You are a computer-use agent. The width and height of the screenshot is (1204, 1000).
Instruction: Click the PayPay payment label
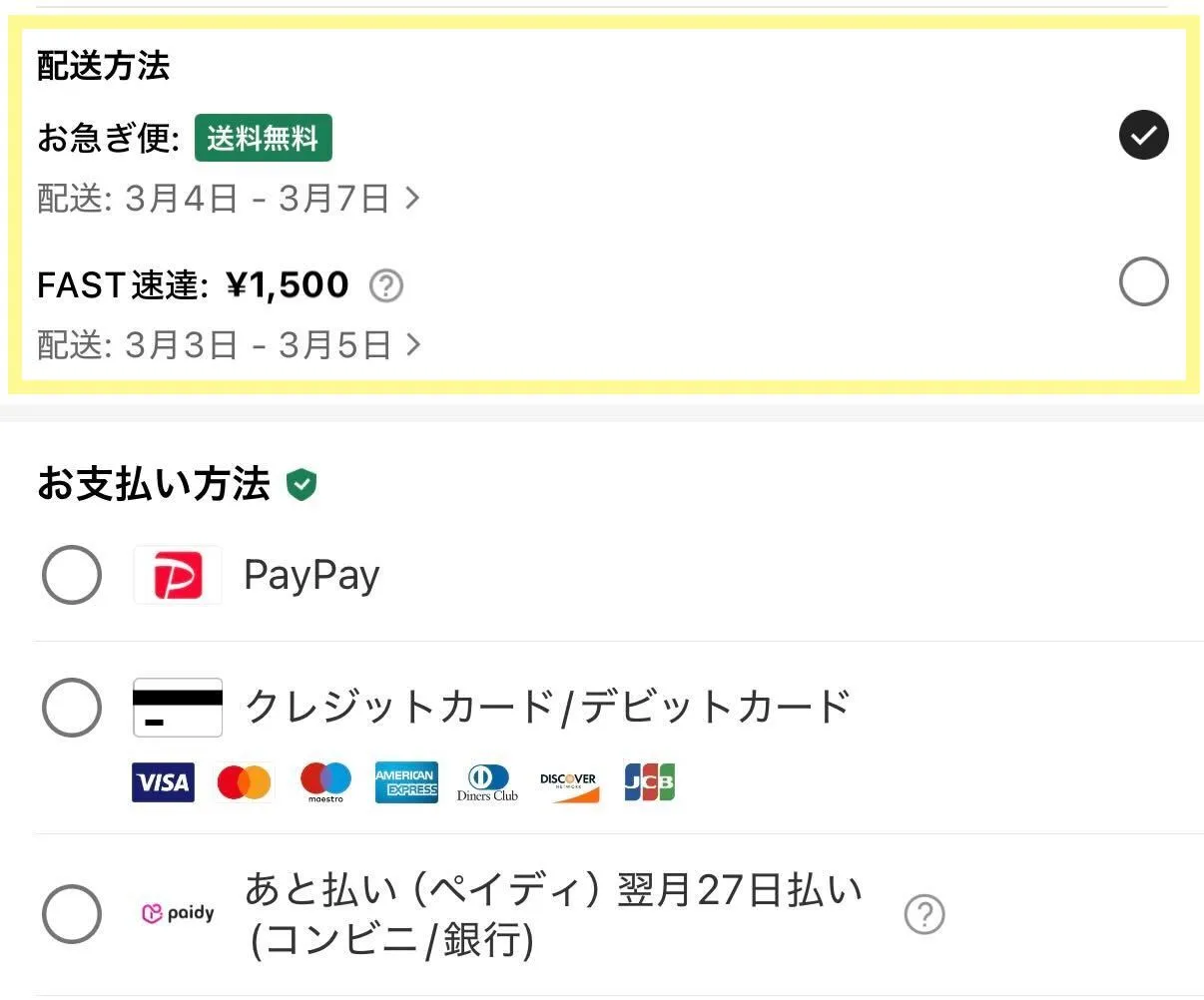(311, 576)
